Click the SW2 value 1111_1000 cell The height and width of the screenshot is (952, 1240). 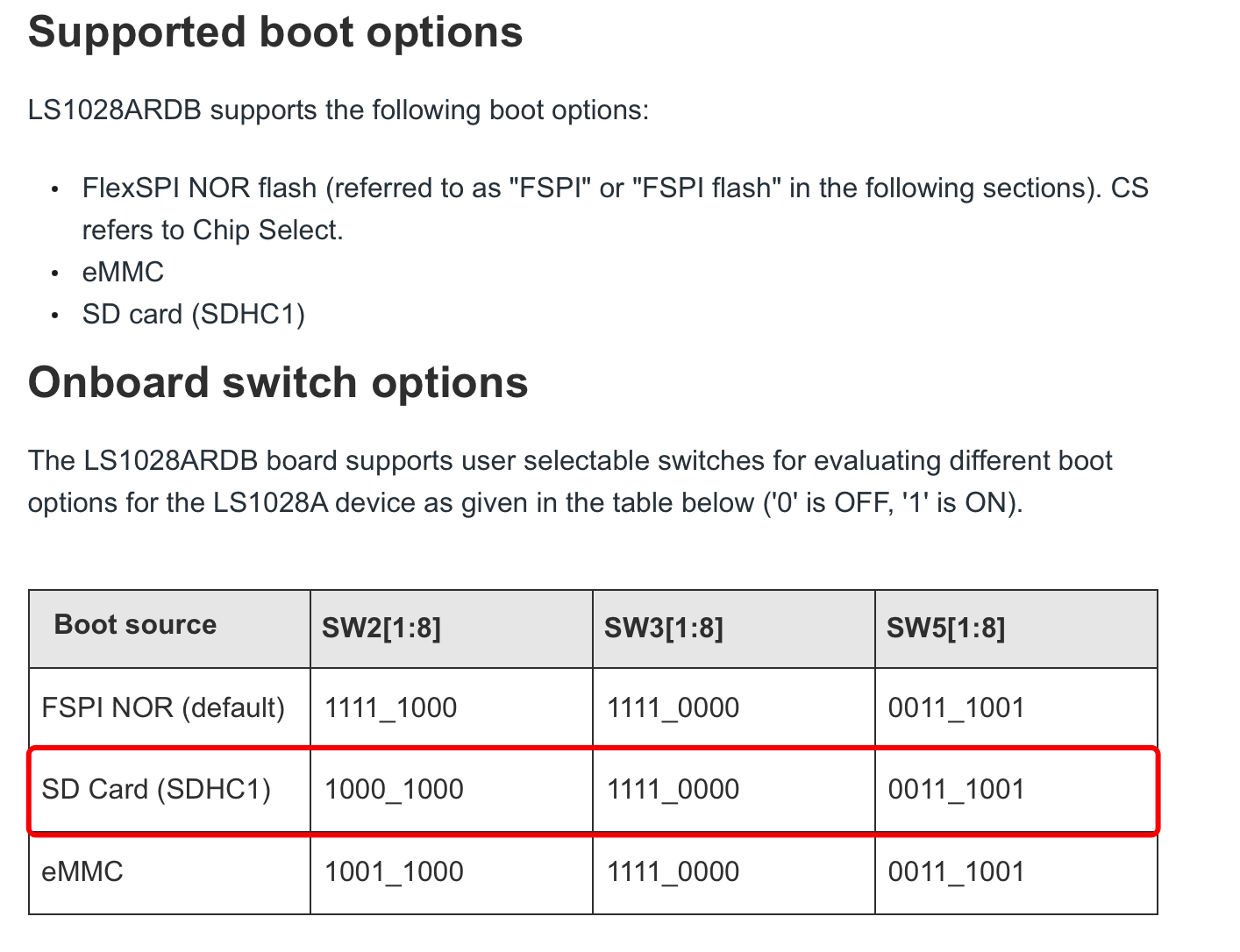click(391, 707)
